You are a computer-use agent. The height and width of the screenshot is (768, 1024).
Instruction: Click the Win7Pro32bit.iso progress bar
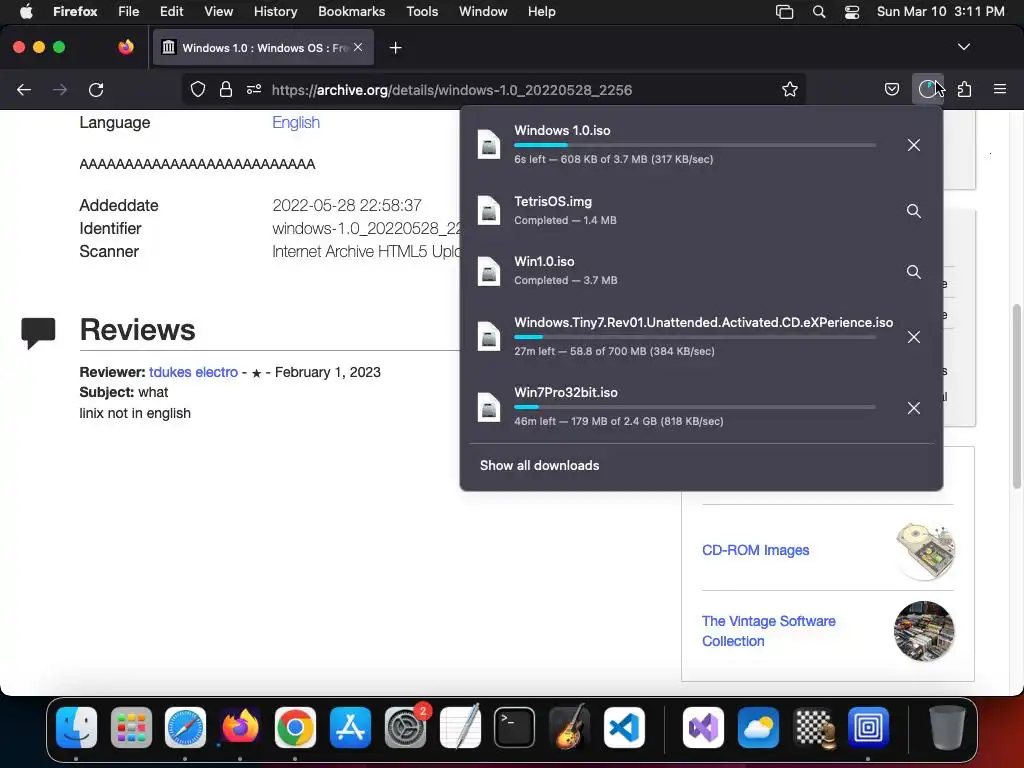point(695,407)
